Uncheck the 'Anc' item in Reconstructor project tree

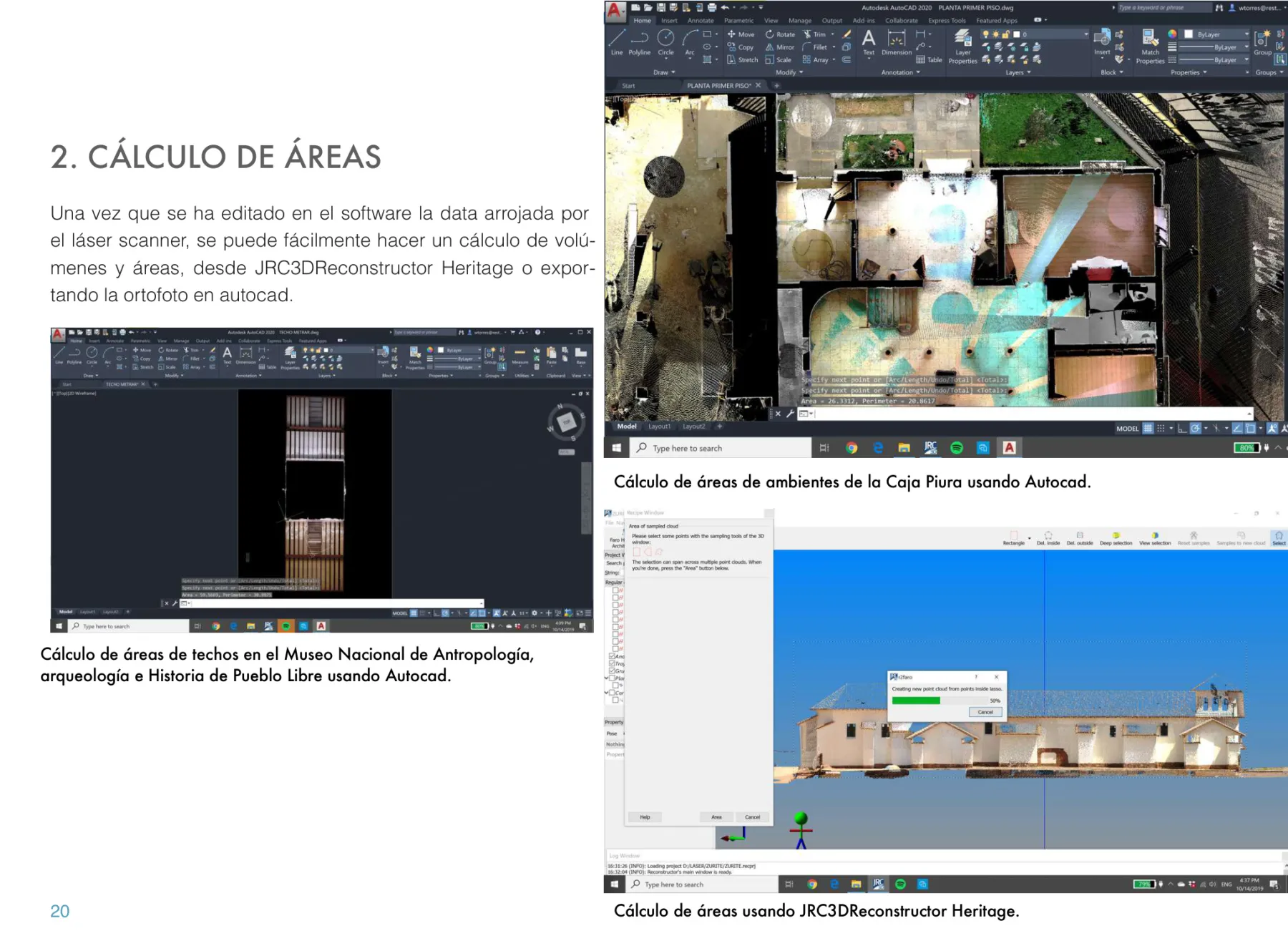point(612,656)
